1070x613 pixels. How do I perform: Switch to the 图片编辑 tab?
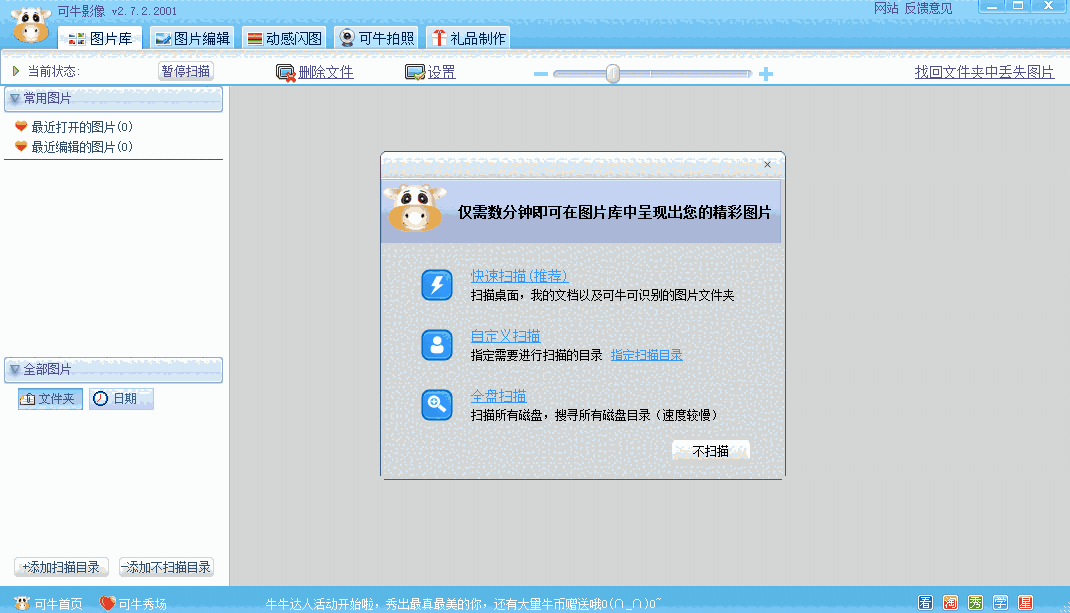(192, 36)
